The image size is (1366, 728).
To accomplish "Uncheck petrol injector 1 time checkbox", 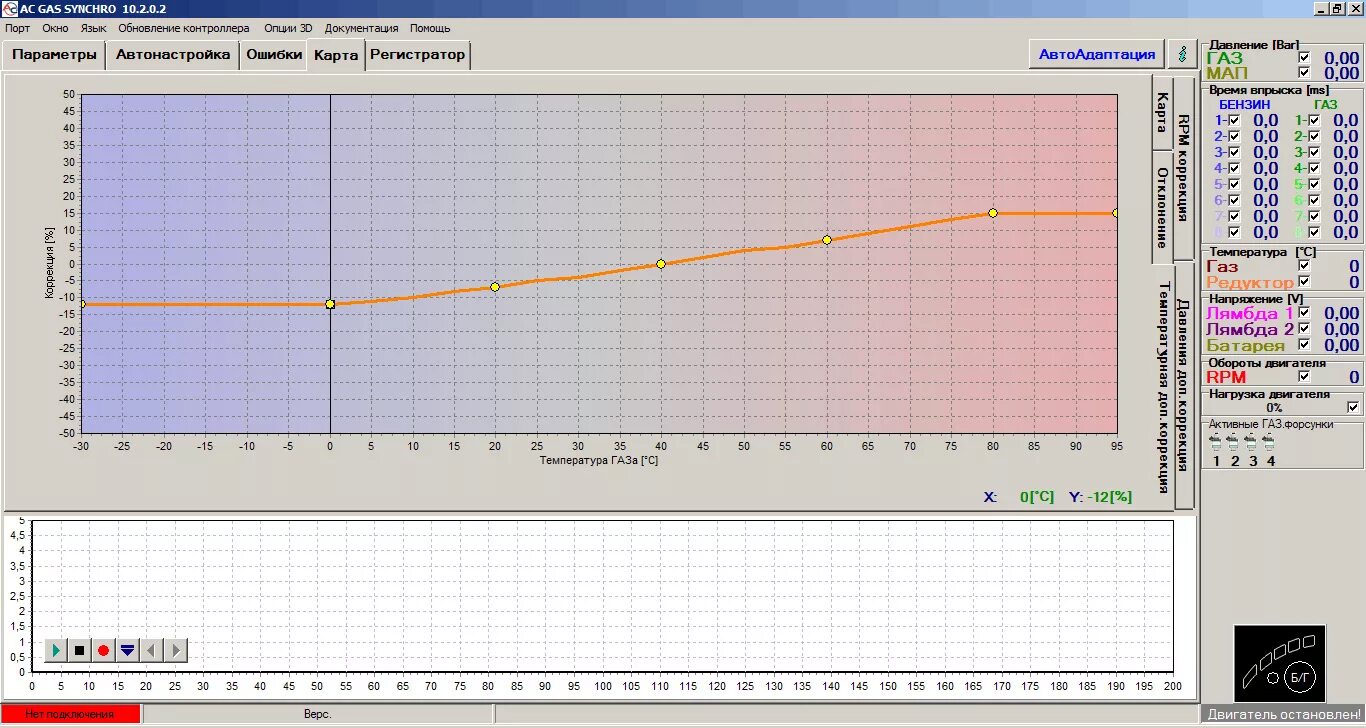I will point(1234,120).
